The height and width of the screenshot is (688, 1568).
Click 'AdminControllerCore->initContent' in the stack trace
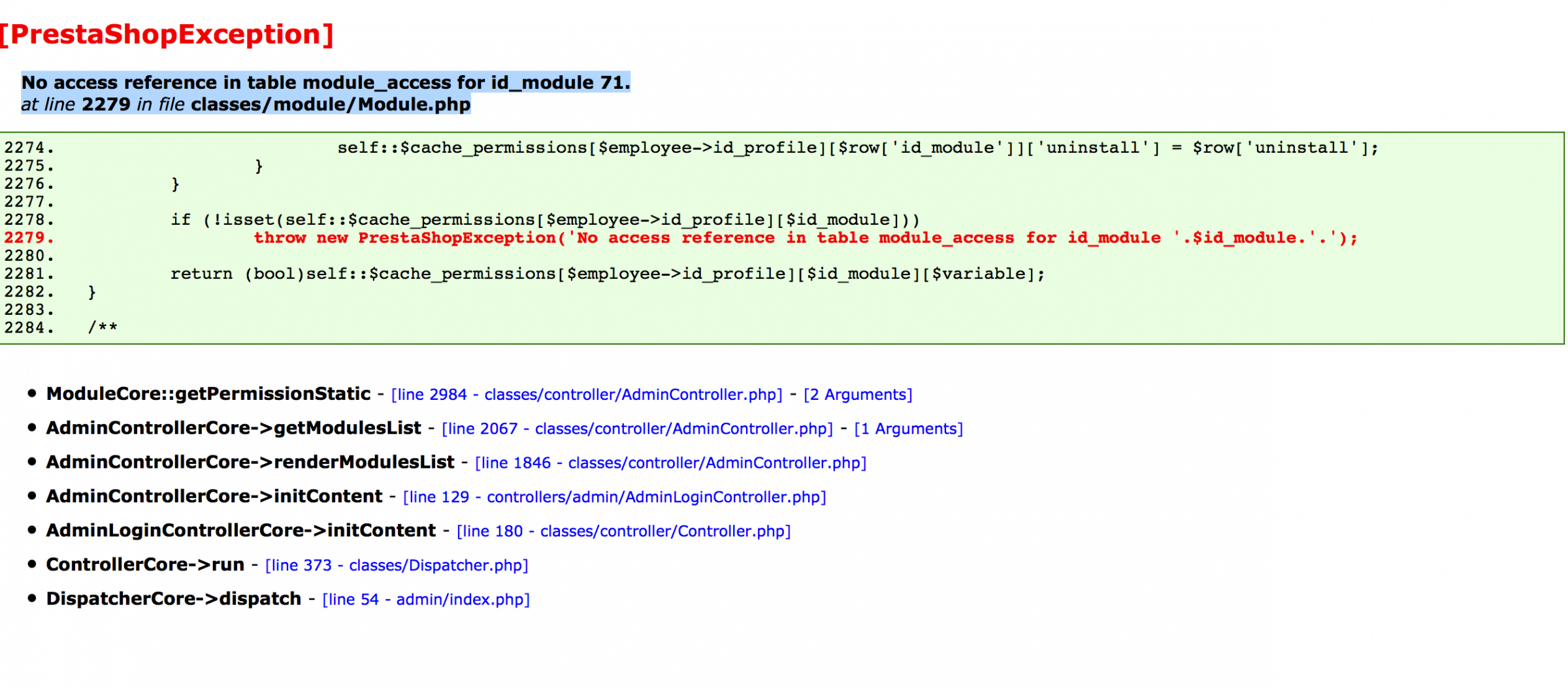pos(214,496)
